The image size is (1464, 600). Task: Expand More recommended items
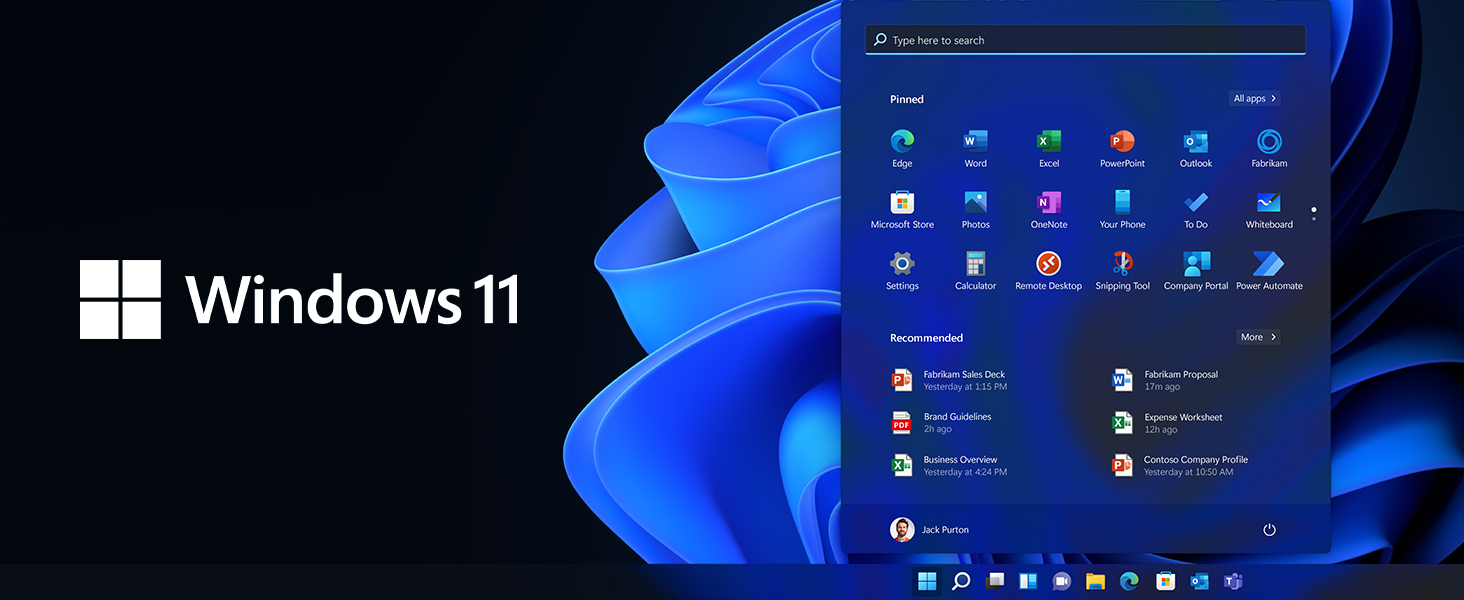1257,337
